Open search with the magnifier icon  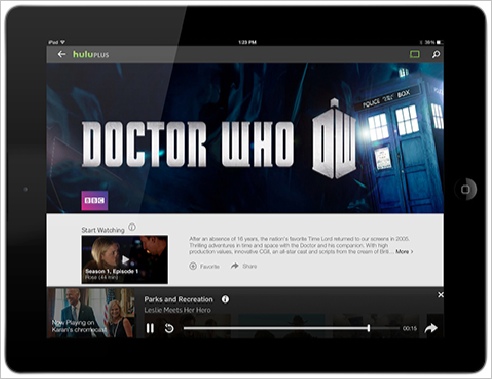(x=436, y=54)
